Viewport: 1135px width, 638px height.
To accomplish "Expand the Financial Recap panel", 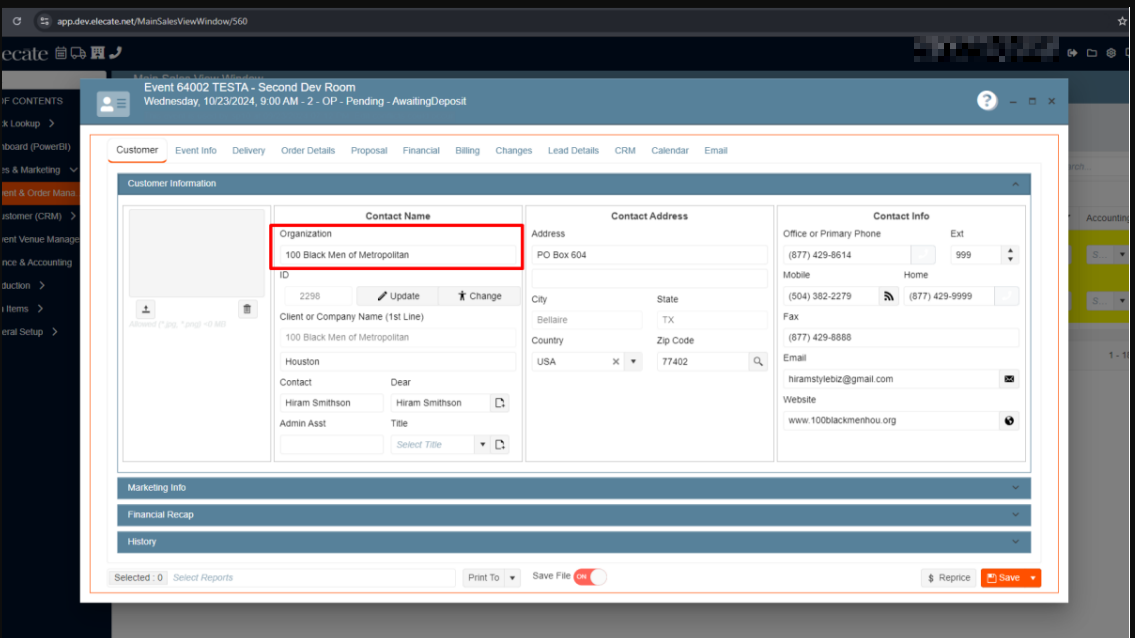I will (x=573, y=515).
